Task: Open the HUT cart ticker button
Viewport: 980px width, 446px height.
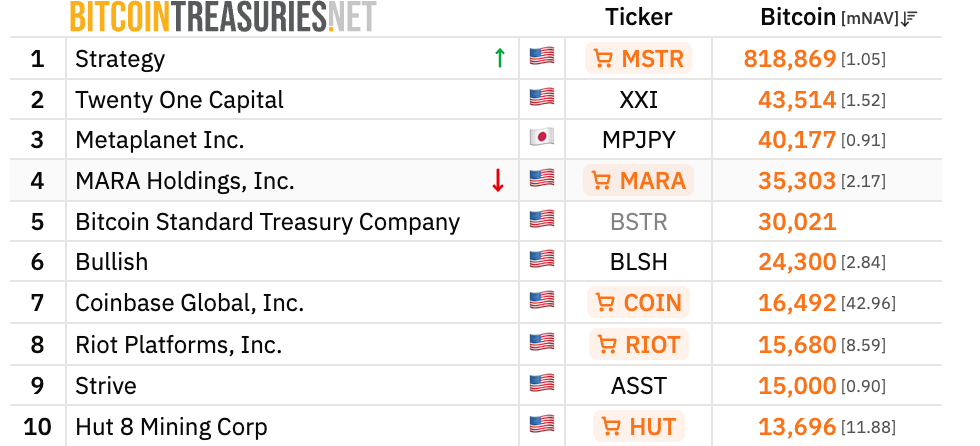Action: [638, 426]
